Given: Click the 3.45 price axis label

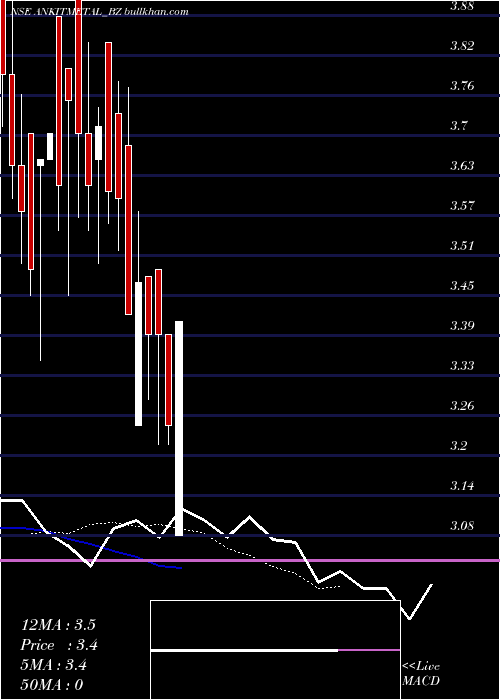Looking at the screenshot, I should (464, 286).
